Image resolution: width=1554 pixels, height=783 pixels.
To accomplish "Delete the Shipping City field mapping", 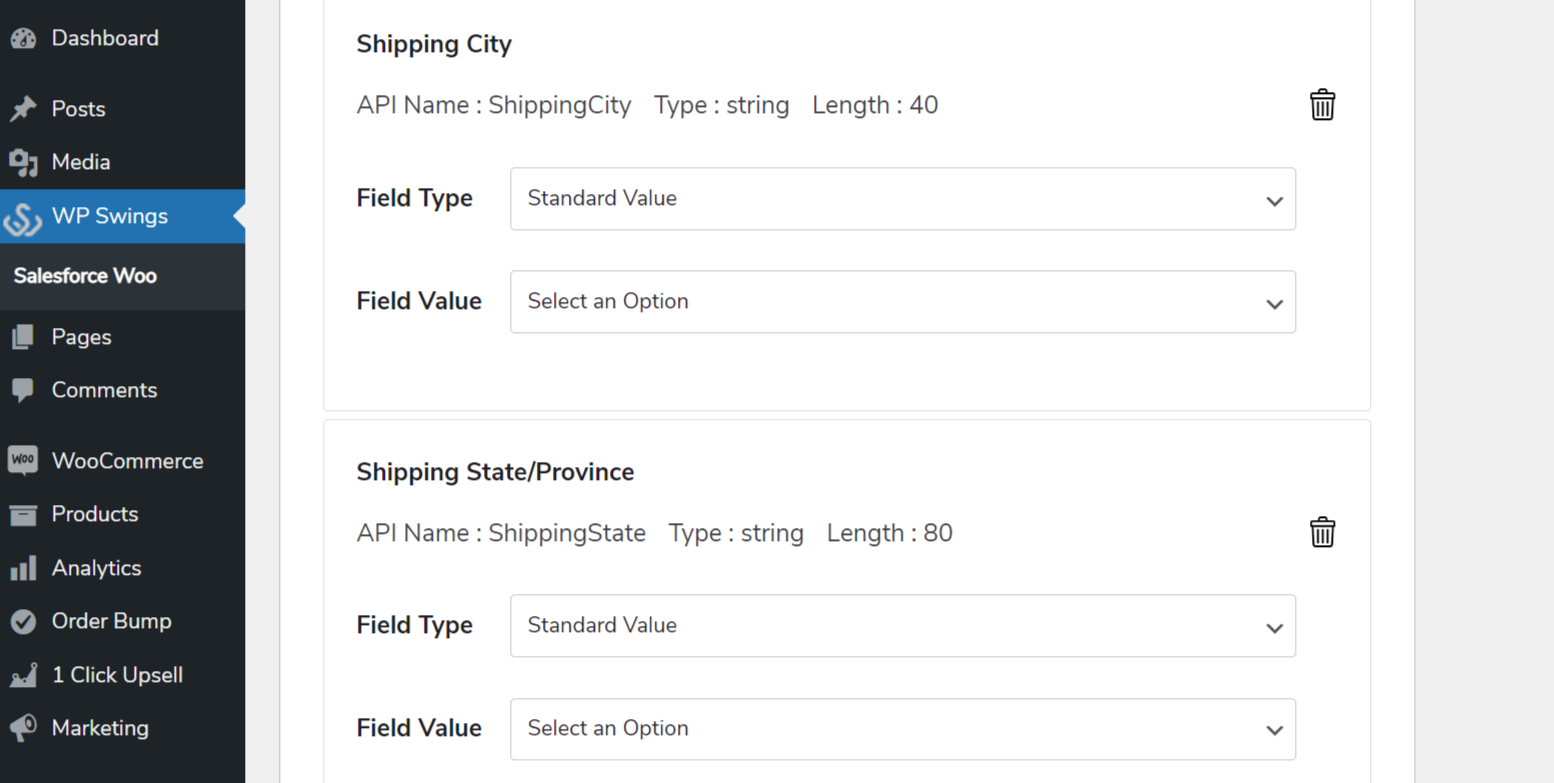I will point(1322,105).
